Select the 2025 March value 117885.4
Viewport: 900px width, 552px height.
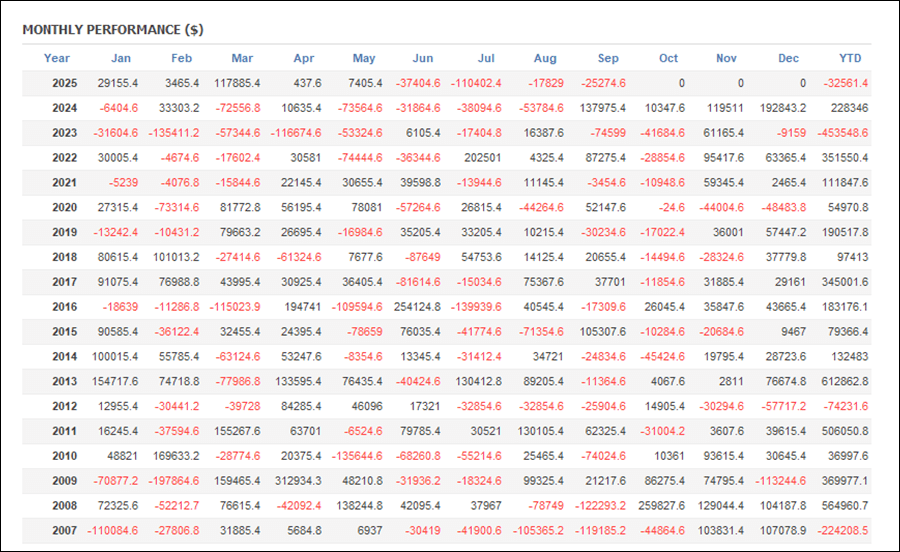tap(237, 83)
